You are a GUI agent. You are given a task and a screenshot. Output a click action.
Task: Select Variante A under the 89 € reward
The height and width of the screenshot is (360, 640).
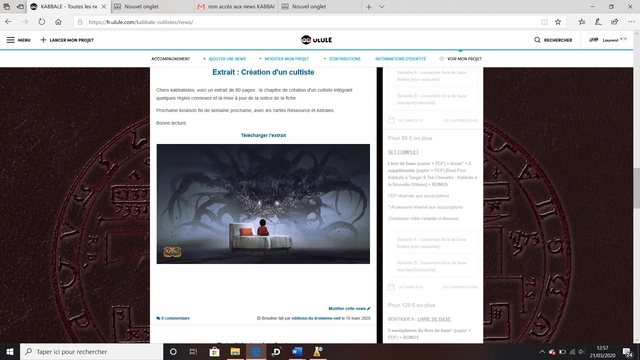433,243
